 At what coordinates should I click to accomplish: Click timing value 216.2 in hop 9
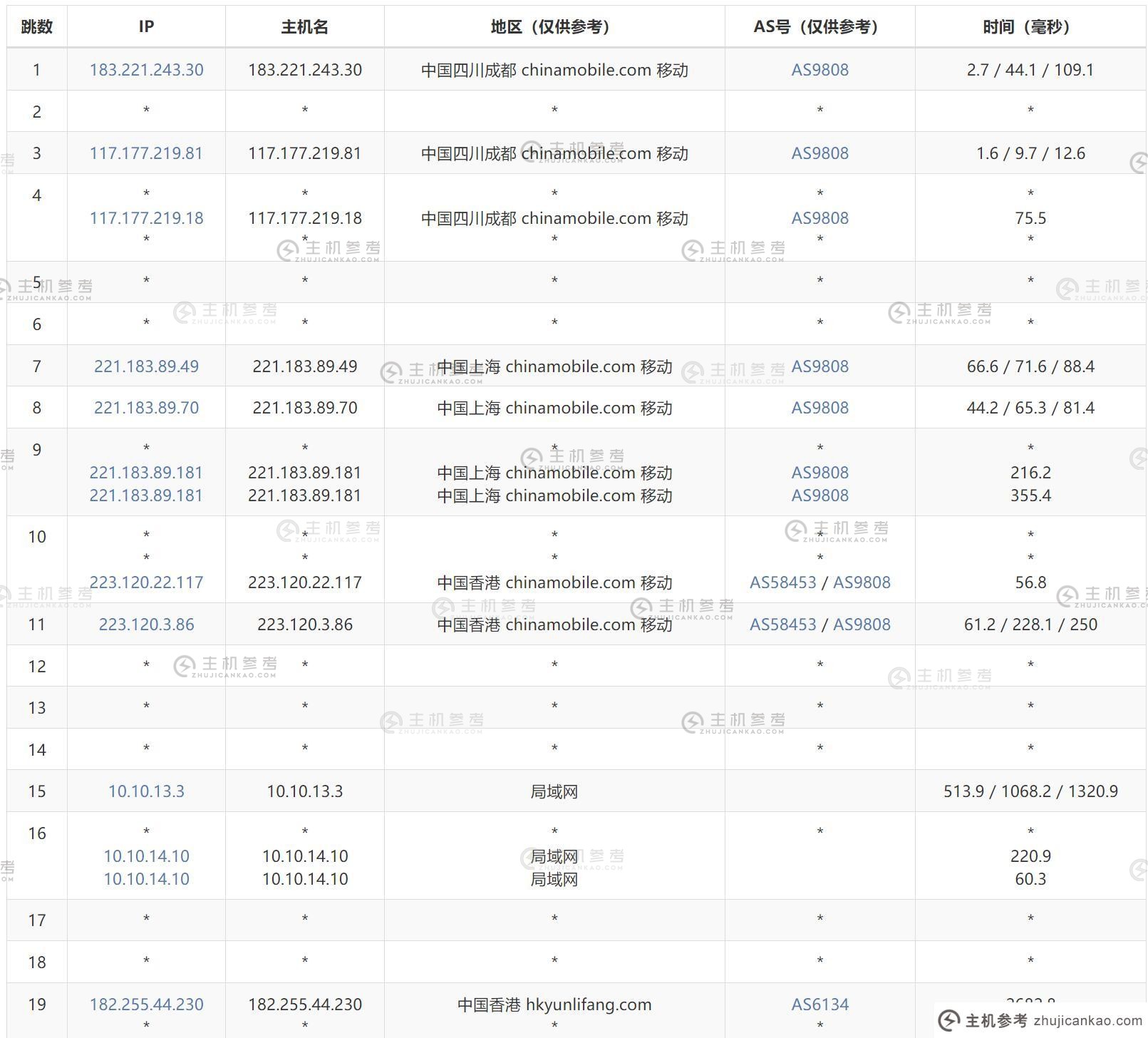click(1030, 473)
